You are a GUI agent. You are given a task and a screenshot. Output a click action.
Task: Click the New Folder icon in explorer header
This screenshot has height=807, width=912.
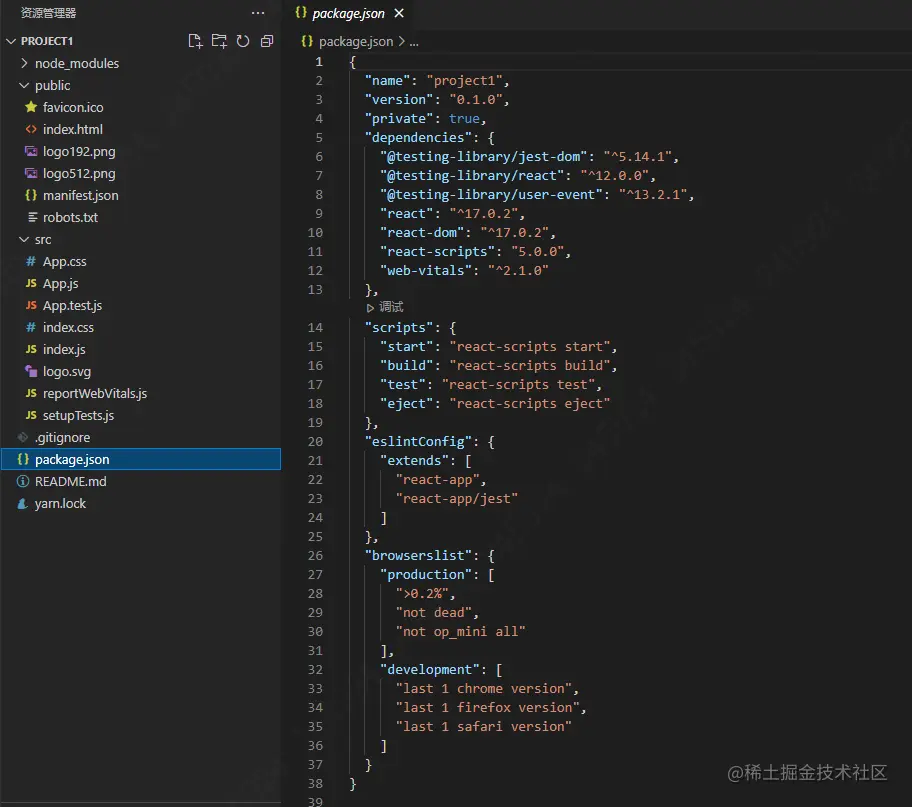click(x=219, y=41)
